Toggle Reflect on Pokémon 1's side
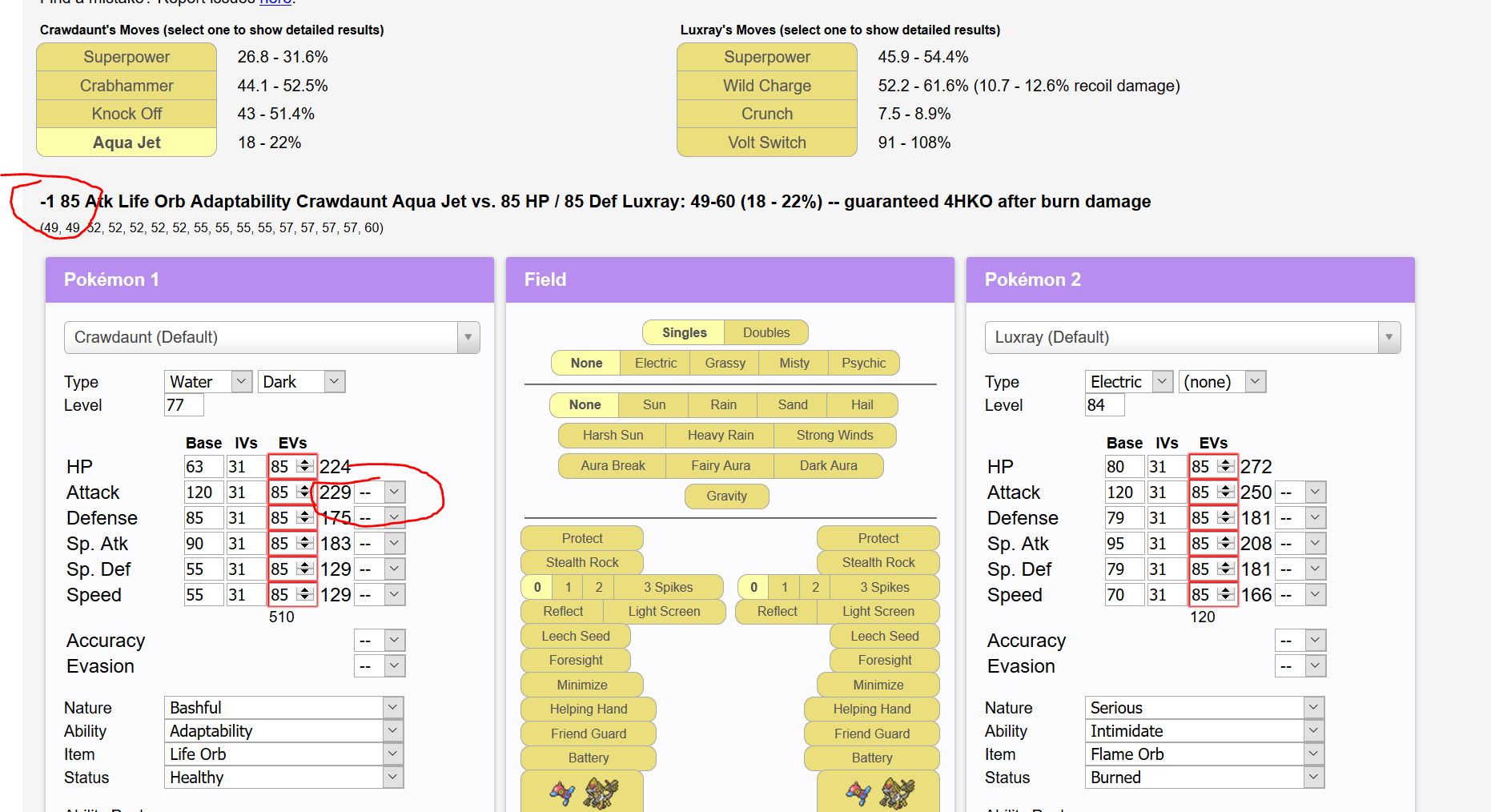The width and height of the screenshot is (1491, 812). pyautogui.click(x=563, y=611)
